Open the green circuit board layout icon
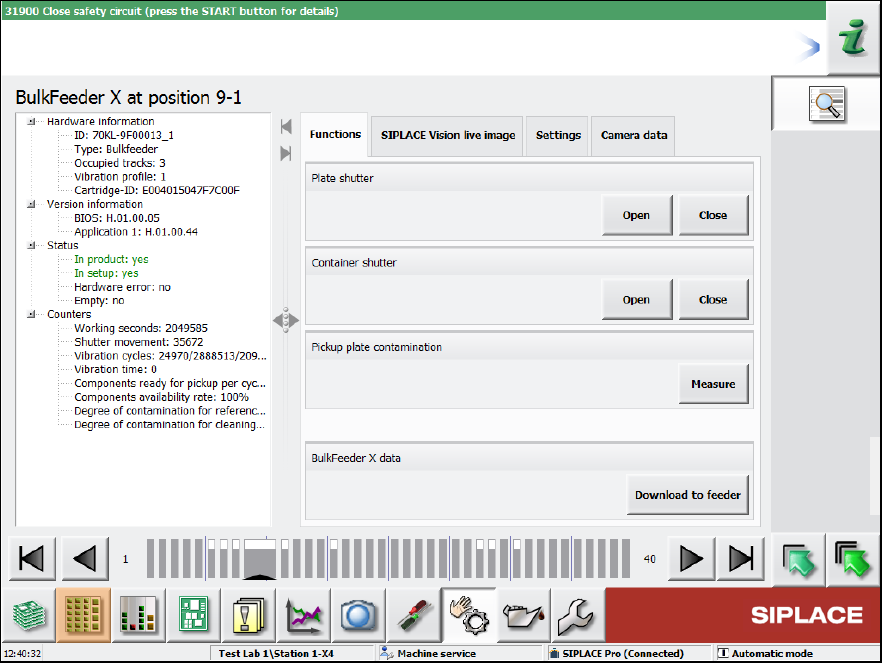882x663 pixels. 194,615
